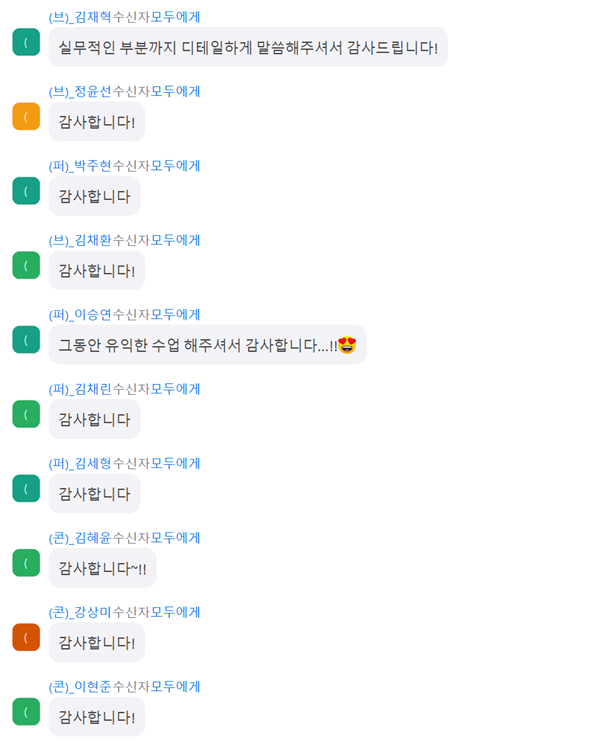The image size is (602, 751).
Task: Click 모두에게 recipient link in 강상미's header
Action: click(176, 612)
